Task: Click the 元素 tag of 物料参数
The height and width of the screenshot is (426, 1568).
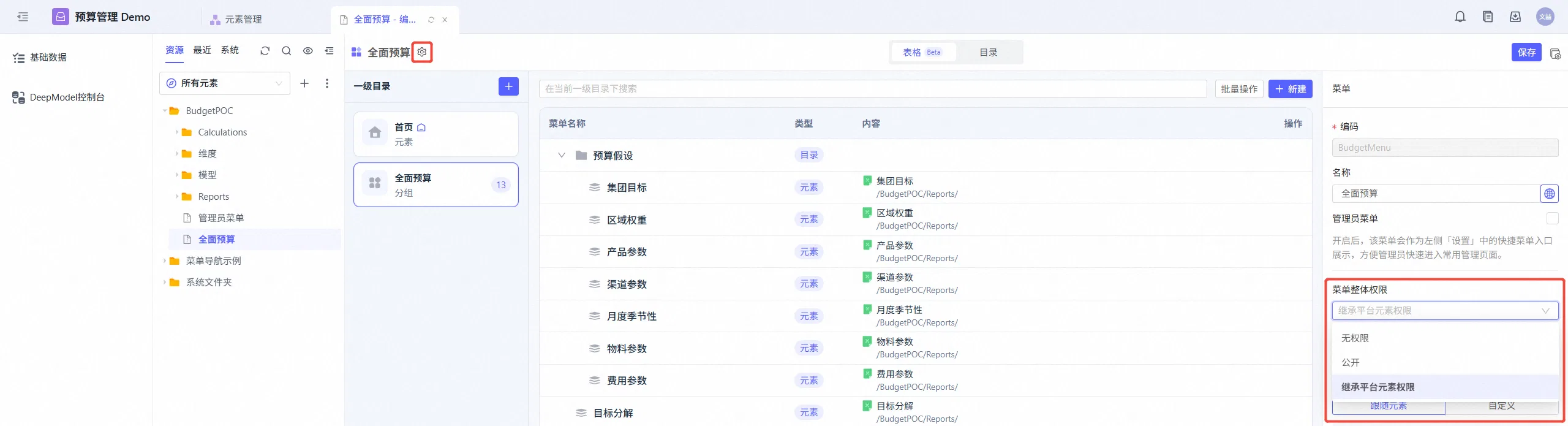Action: (x=809, y=348)
